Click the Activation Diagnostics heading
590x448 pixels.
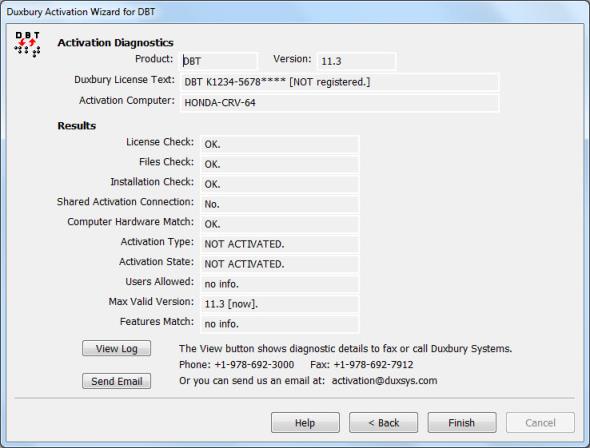pos(116,43)
